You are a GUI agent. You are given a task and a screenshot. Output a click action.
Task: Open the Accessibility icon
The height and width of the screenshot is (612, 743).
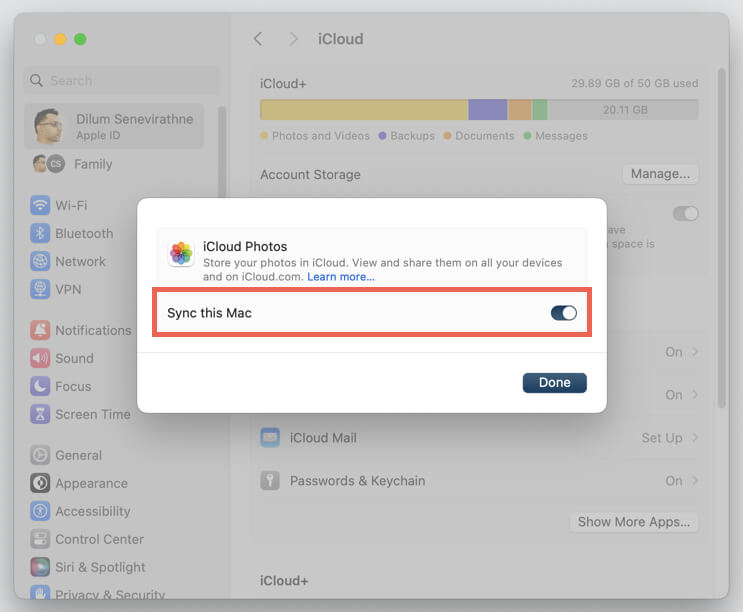[40, 511]
